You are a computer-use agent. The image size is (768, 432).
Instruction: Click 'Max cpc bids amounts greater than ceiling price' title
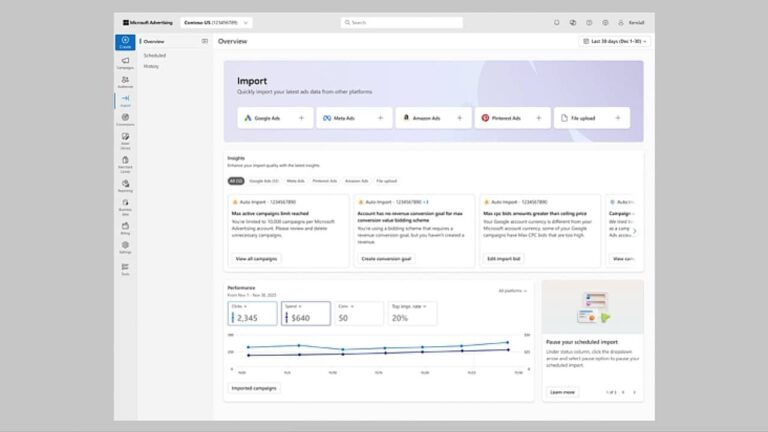(535, 214)
